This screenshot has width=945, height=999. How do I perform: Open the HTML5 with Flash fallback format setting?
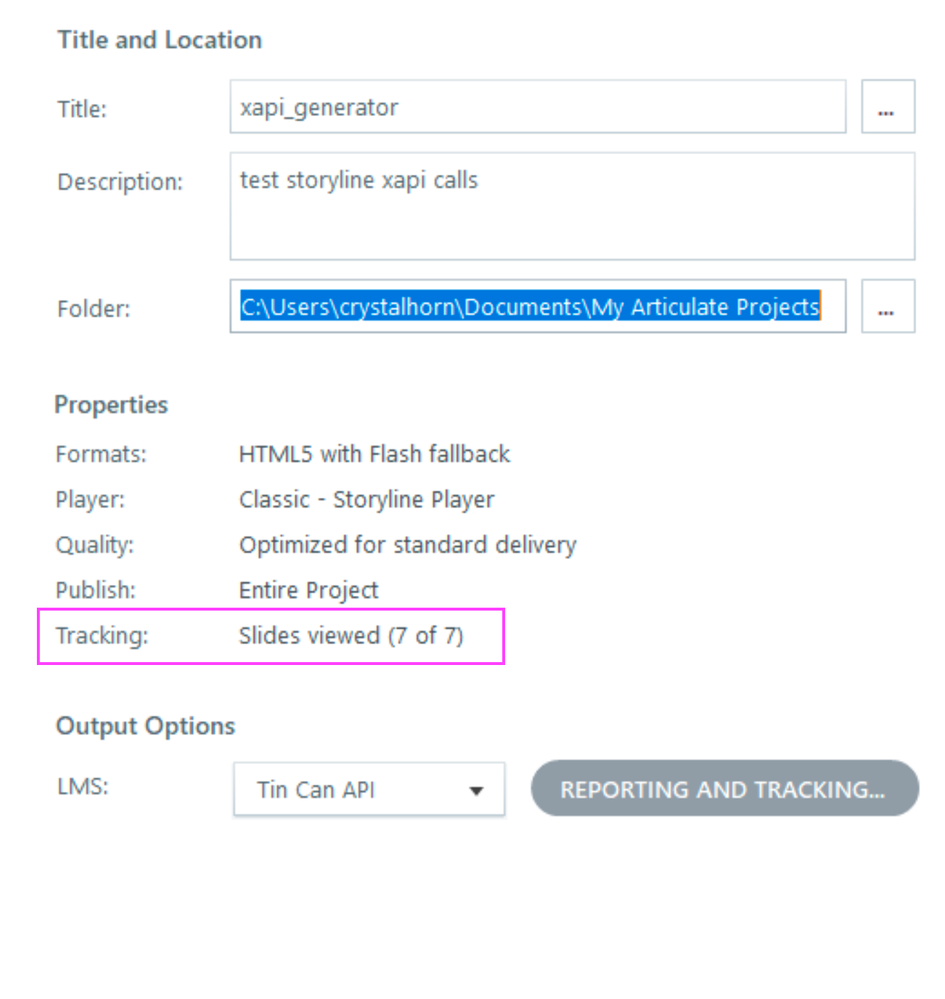point(374,454)
